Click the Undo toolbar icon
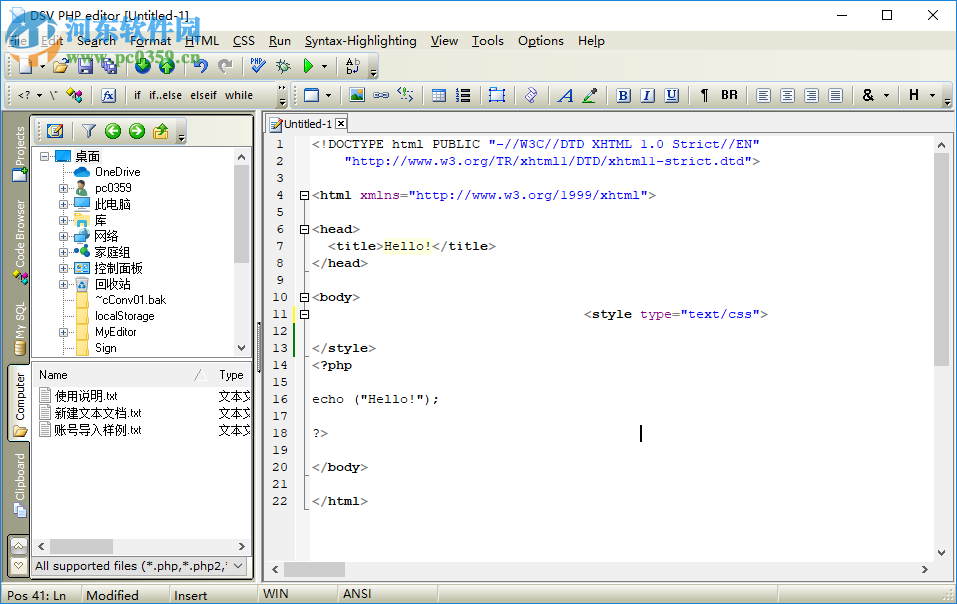Viewport: 957px width, 604px height. 200,66
